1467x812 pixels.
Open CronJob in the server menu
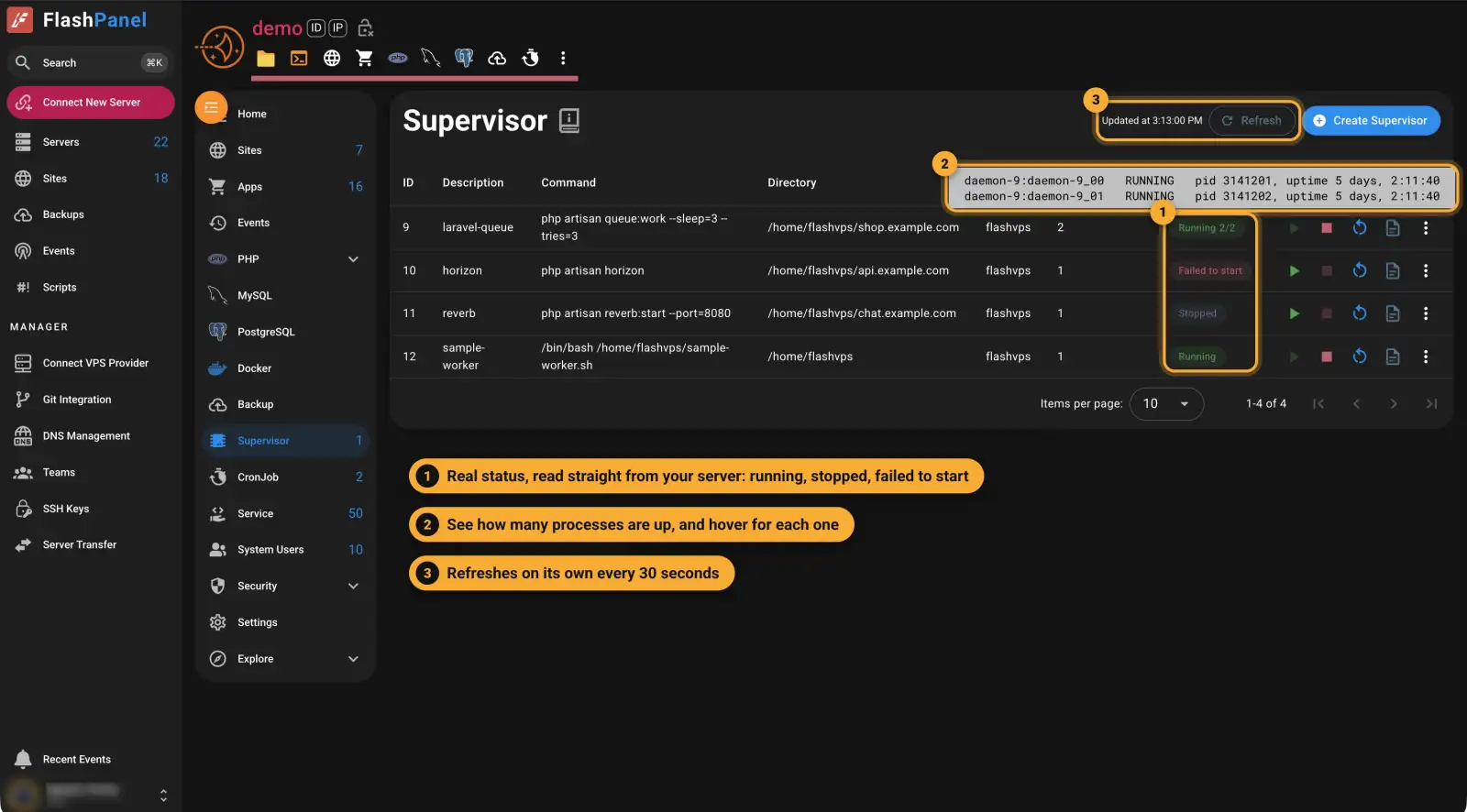tap(285, 477)
